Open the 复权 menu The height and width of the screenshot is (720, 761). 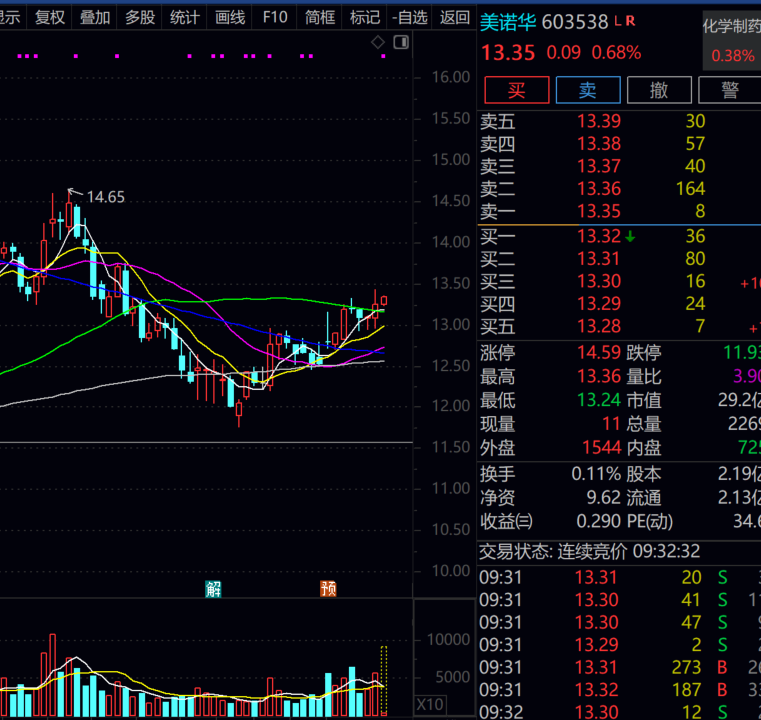tap(50, 18)
